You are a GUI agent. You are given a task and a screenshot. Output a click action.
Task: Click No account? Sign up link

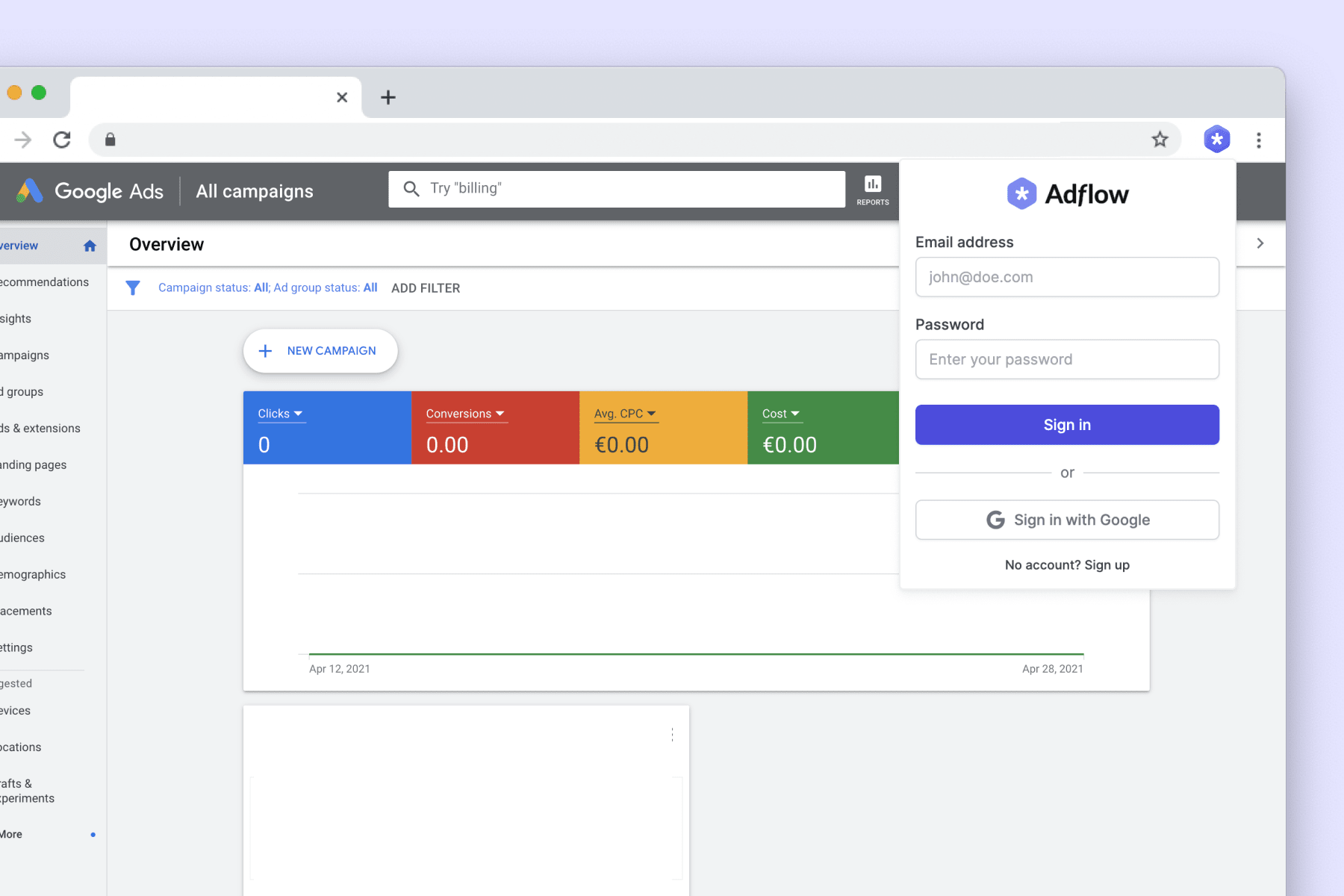point(1067,565)
